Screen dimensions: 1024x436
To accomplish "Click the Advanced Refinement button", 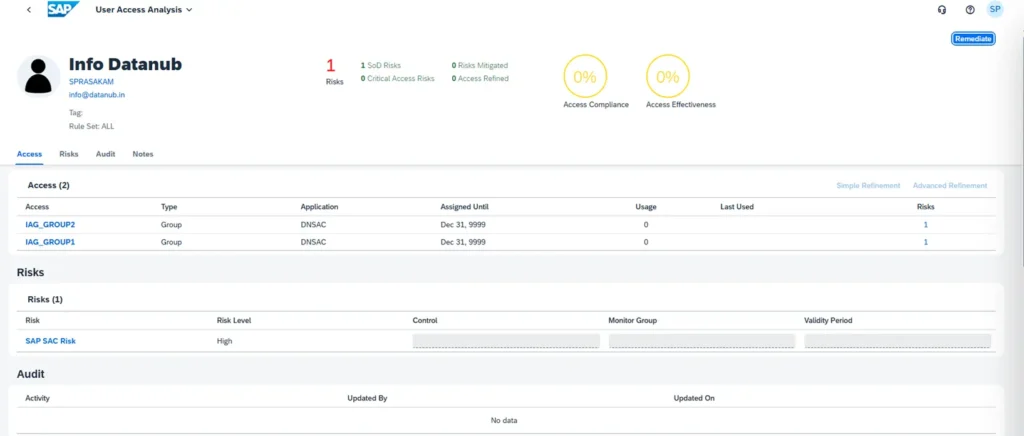I will pyautogui.click(x=949, y=186).
